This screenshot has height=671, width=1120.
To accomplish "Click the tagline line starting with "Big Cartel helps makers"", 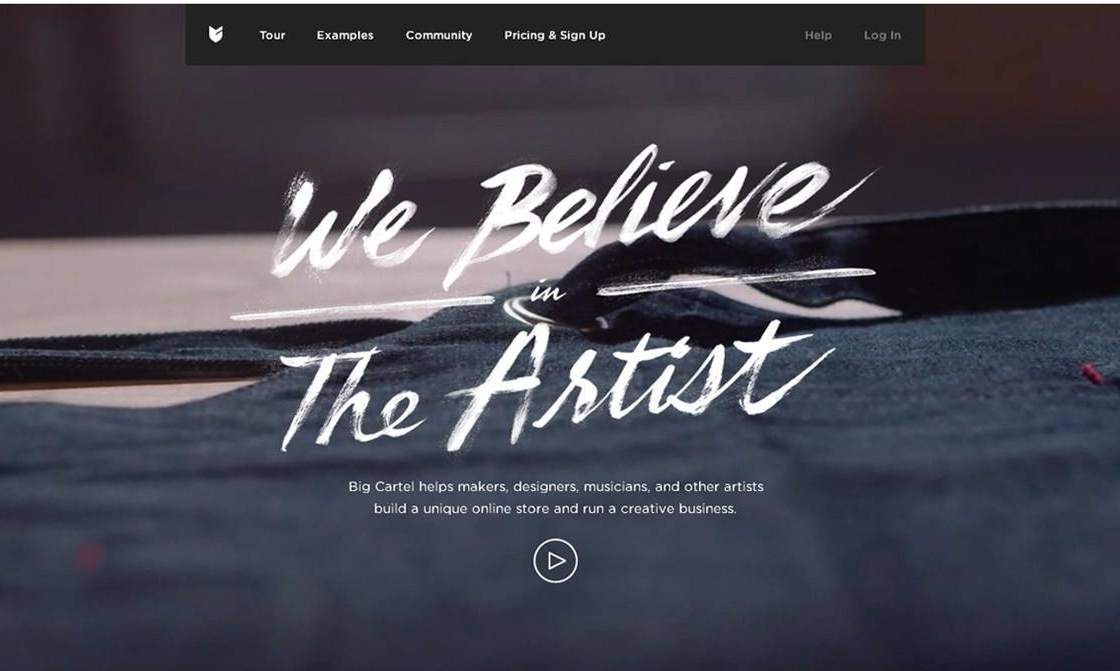I will pos(556,487).
